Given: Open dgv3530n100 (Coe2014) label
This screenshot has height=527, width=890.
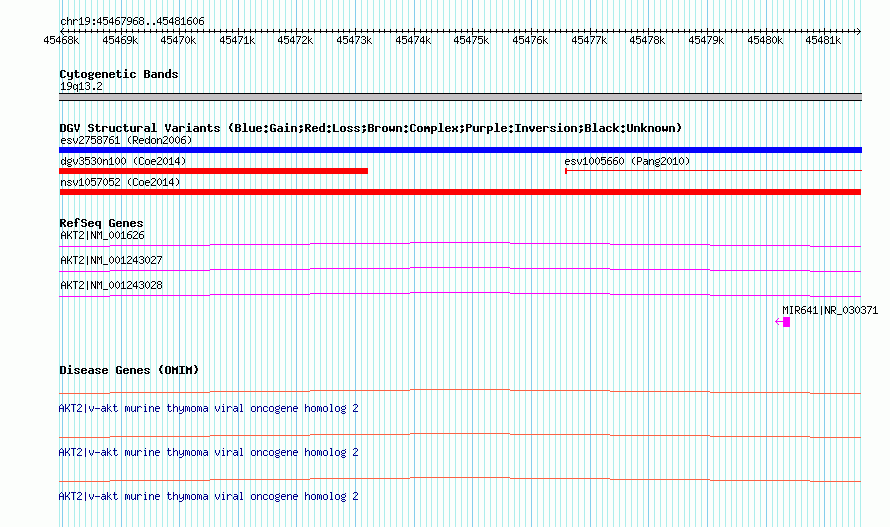Looking at the screenshot, I should pyautogui.click(x=123, y=161).
